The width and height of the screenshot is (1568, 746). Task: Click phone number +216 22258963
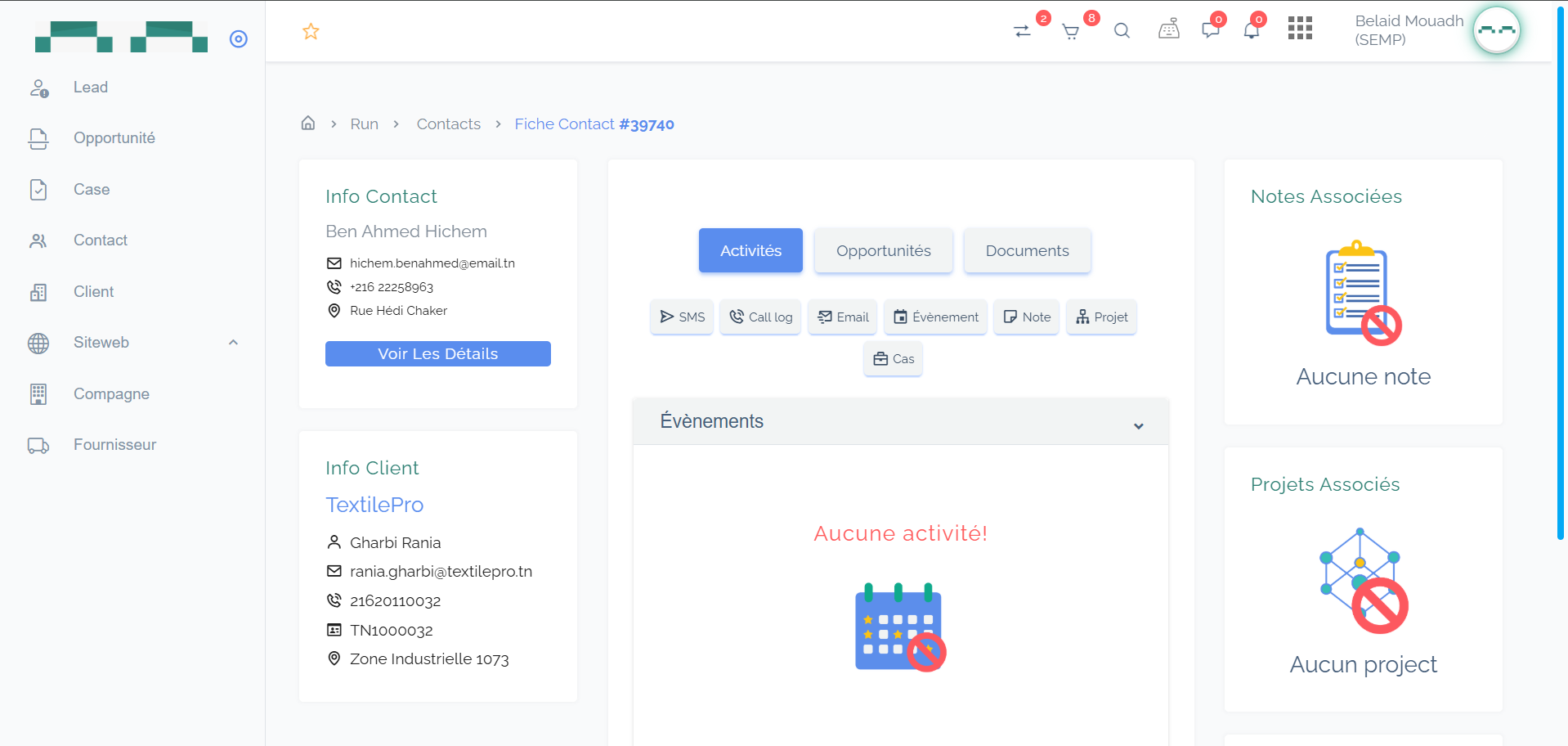(x=392, y=287)
